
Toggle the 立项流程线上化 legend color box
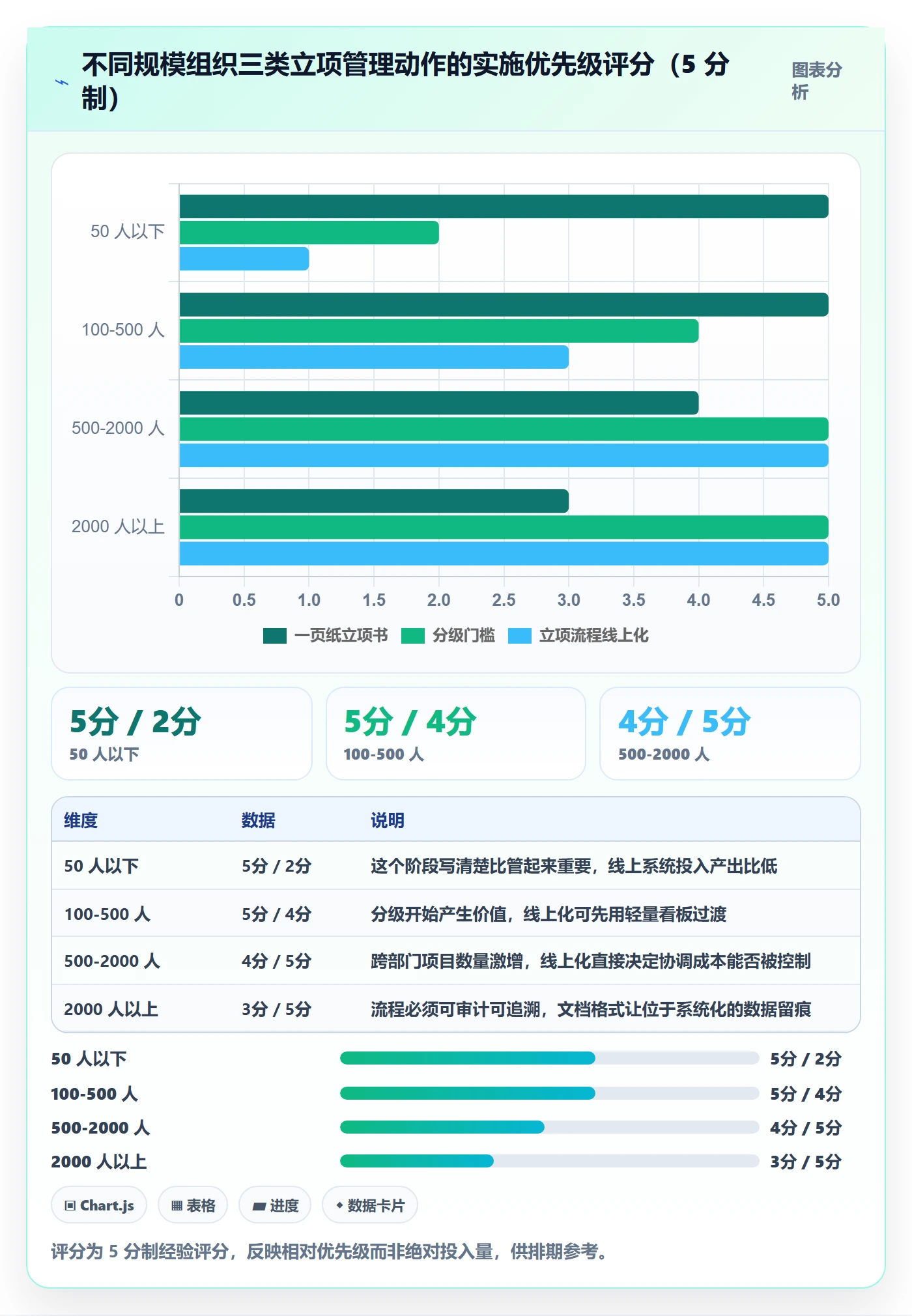click(x=520, y=635)
